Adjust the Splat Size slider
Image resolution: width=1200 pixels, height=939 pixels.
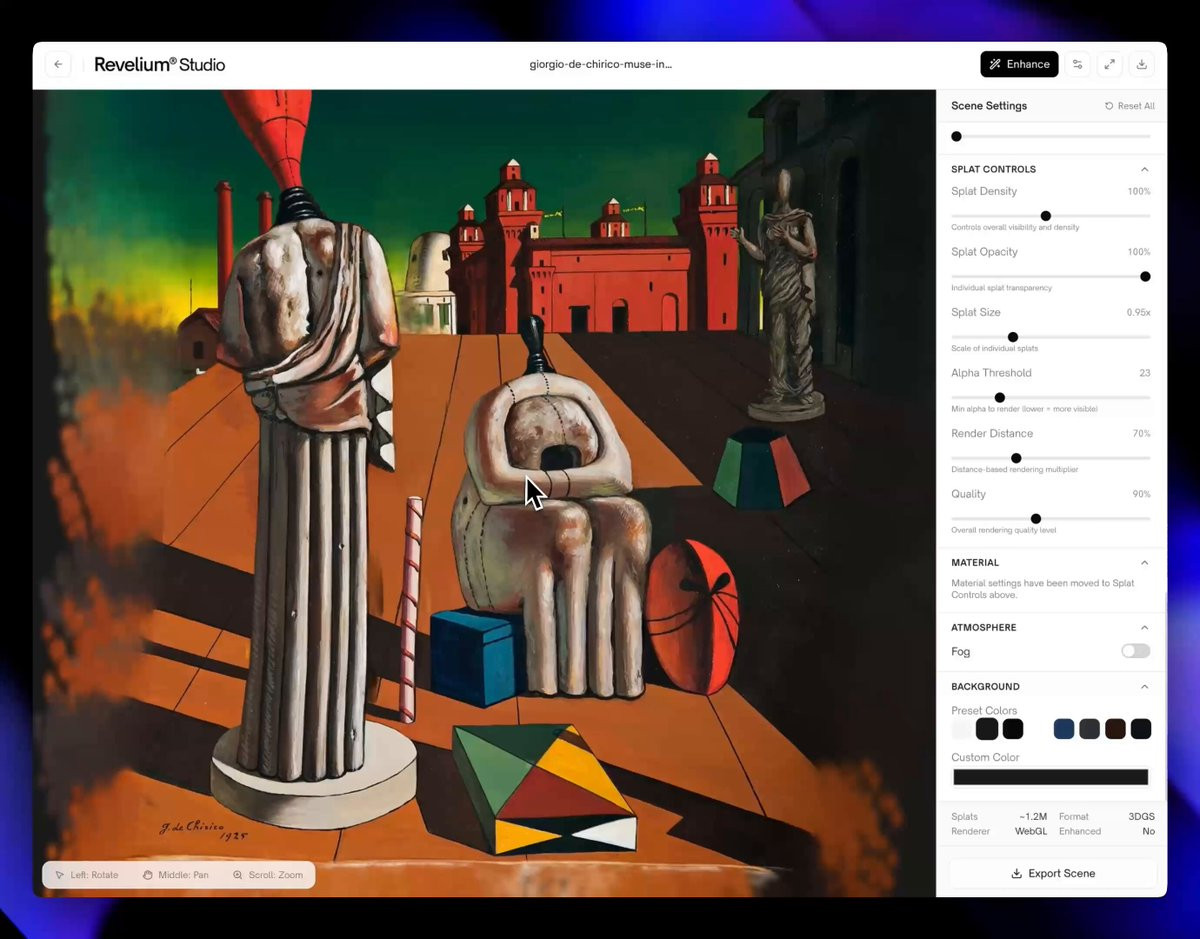1050,337
